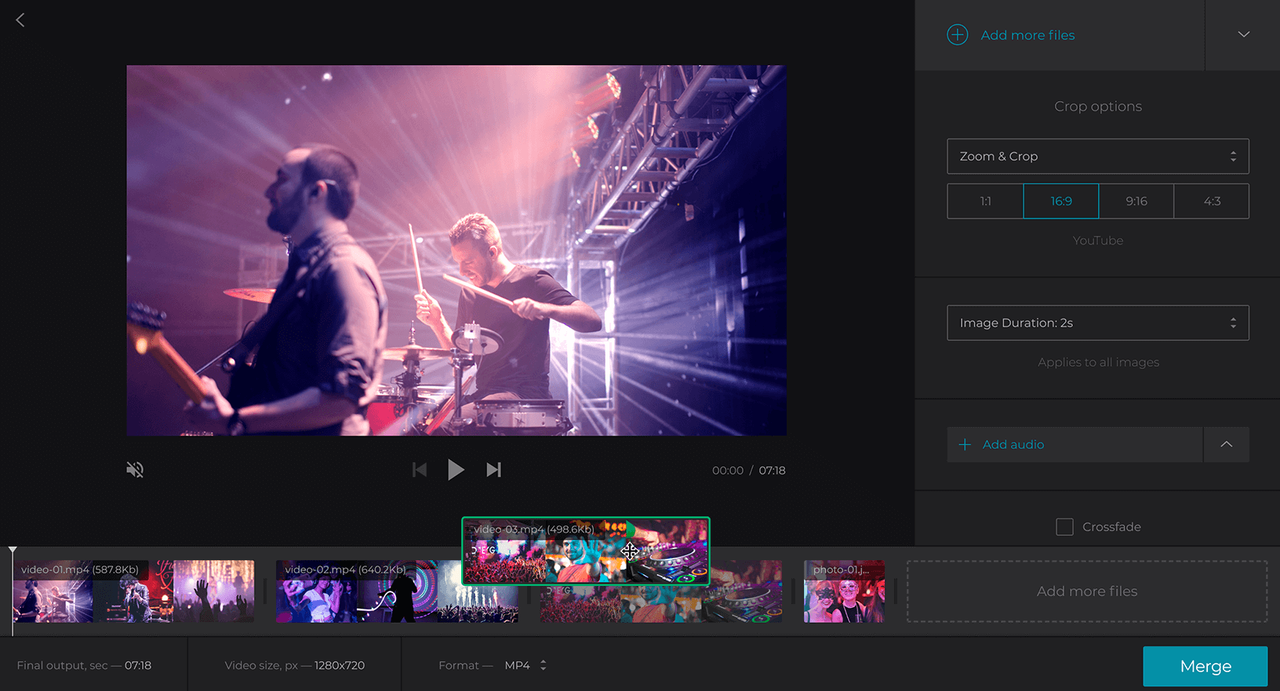Image resolution: width=1280 pixels, height=691 pixels.
Task: Expand the Add more files source dropdown
Action: click(x=1243, y=35)
